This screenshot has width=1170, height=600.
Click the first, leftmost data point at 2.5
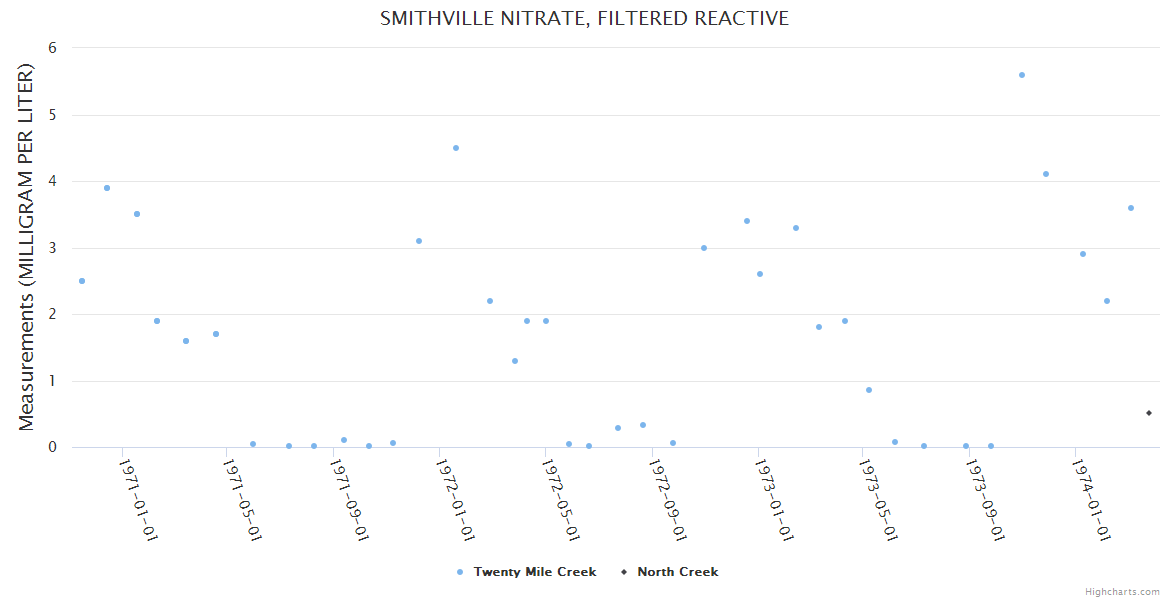(82, 281)
